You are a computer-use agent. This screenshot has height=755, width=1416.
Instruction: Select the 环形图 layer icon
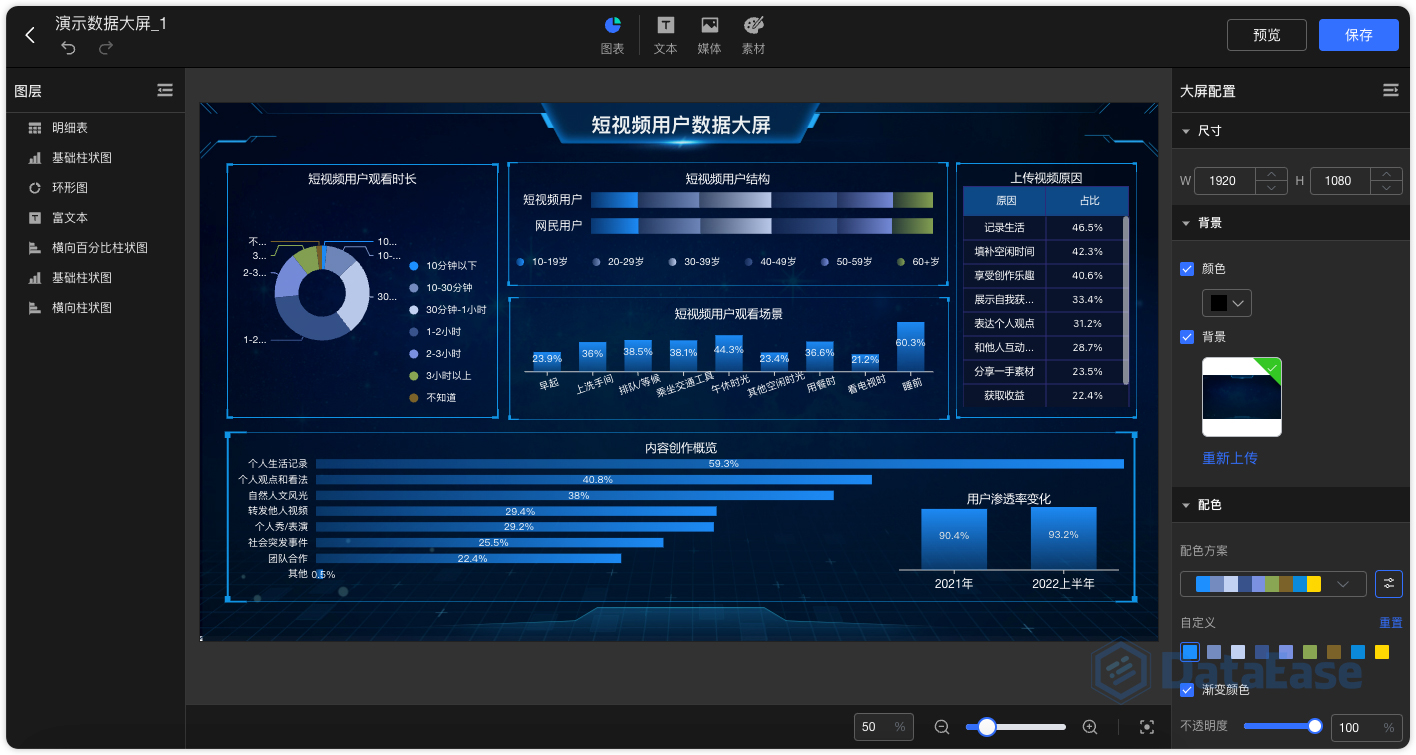tap(35, 188)
